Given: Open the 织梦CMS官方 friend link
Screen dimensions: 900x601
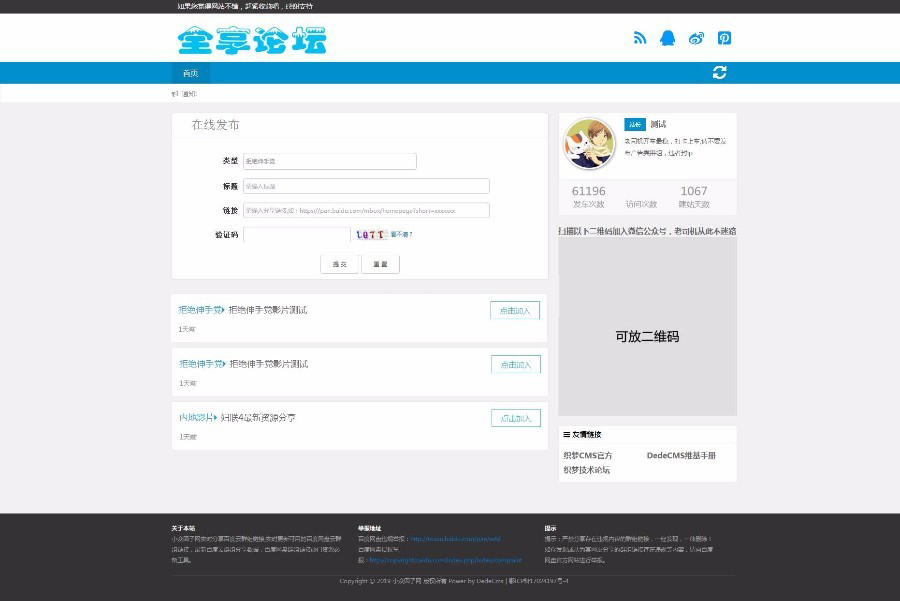Looking at the screenshot, I should (x=588, y=456).
